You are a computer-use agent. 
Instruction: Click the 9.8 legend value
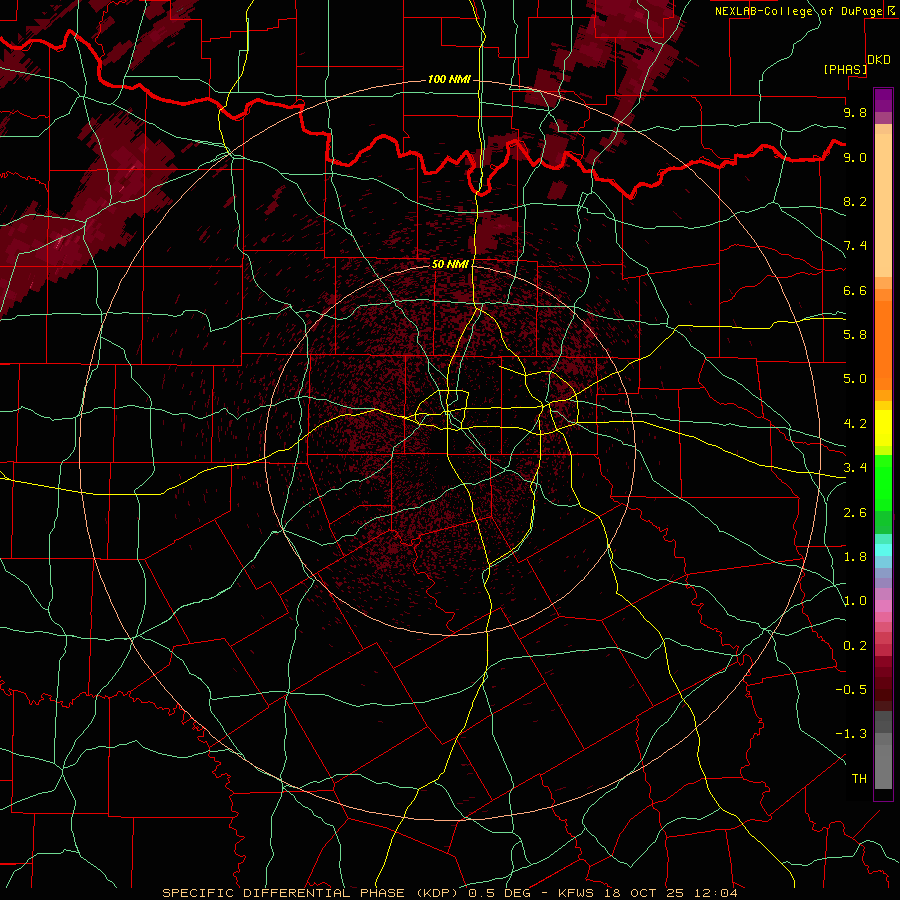[x=855, y=113]
